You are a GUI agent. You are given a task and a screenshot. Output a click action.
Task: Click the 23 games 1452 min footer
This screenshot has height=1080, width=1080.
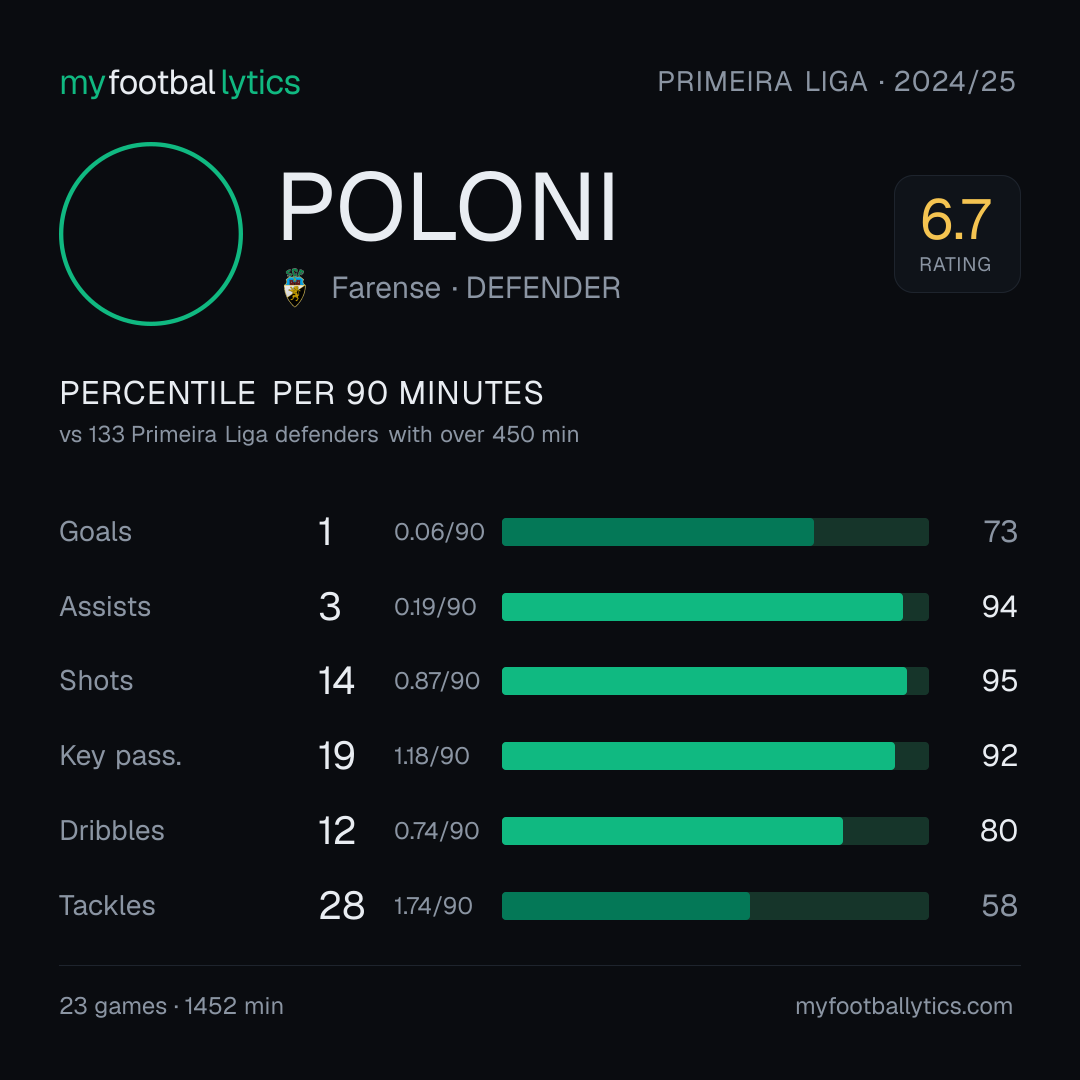[x=172, y=1006]
